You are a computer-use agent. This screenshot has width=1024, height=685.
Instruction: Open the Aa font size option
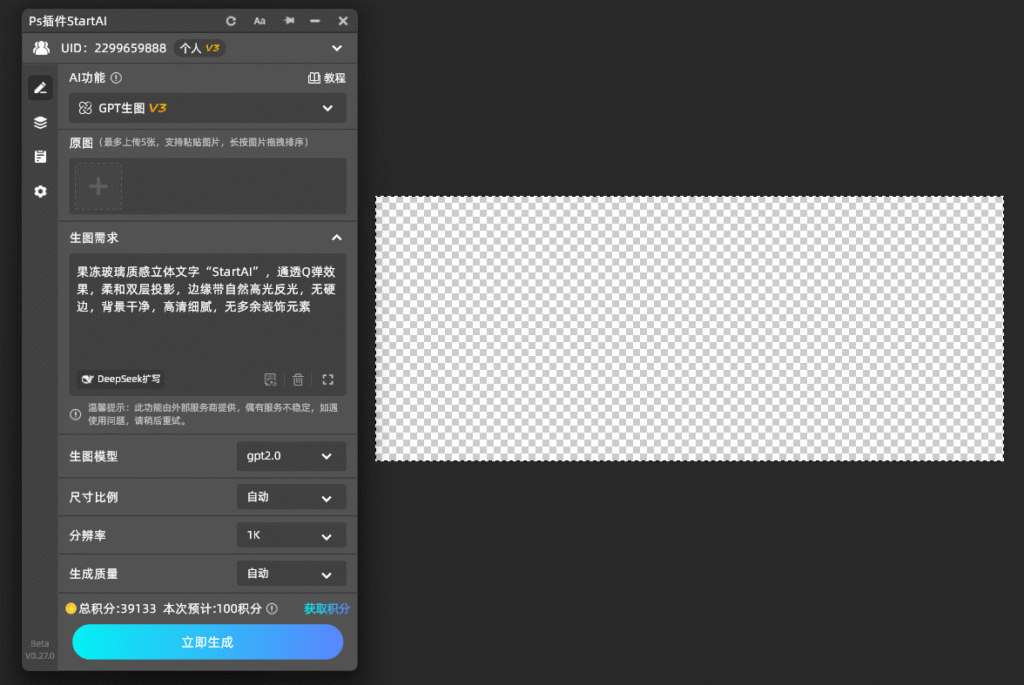[x=259, y=21]
